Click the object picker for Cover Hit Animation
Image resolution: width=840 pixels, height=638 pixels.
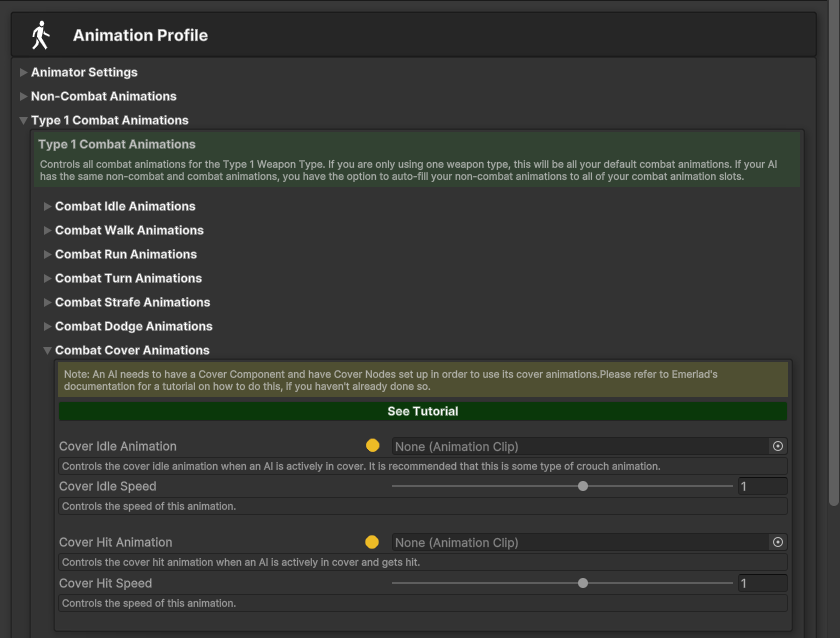[778, 542]
